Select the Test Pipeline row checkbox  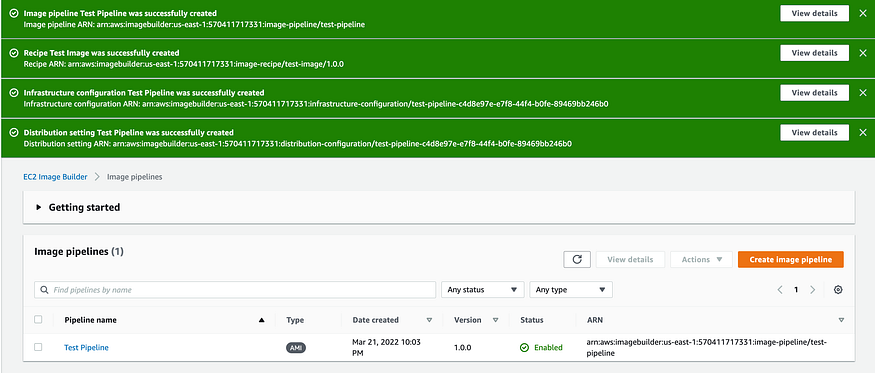pyautogui.click(x=38, y=347)
